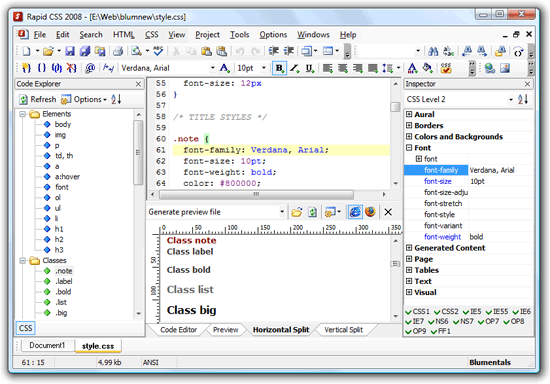Image resolution: width=550 pixels, height=384 pixels.
Task: Click the Find Previous binoculars icon
Action: 467,52
